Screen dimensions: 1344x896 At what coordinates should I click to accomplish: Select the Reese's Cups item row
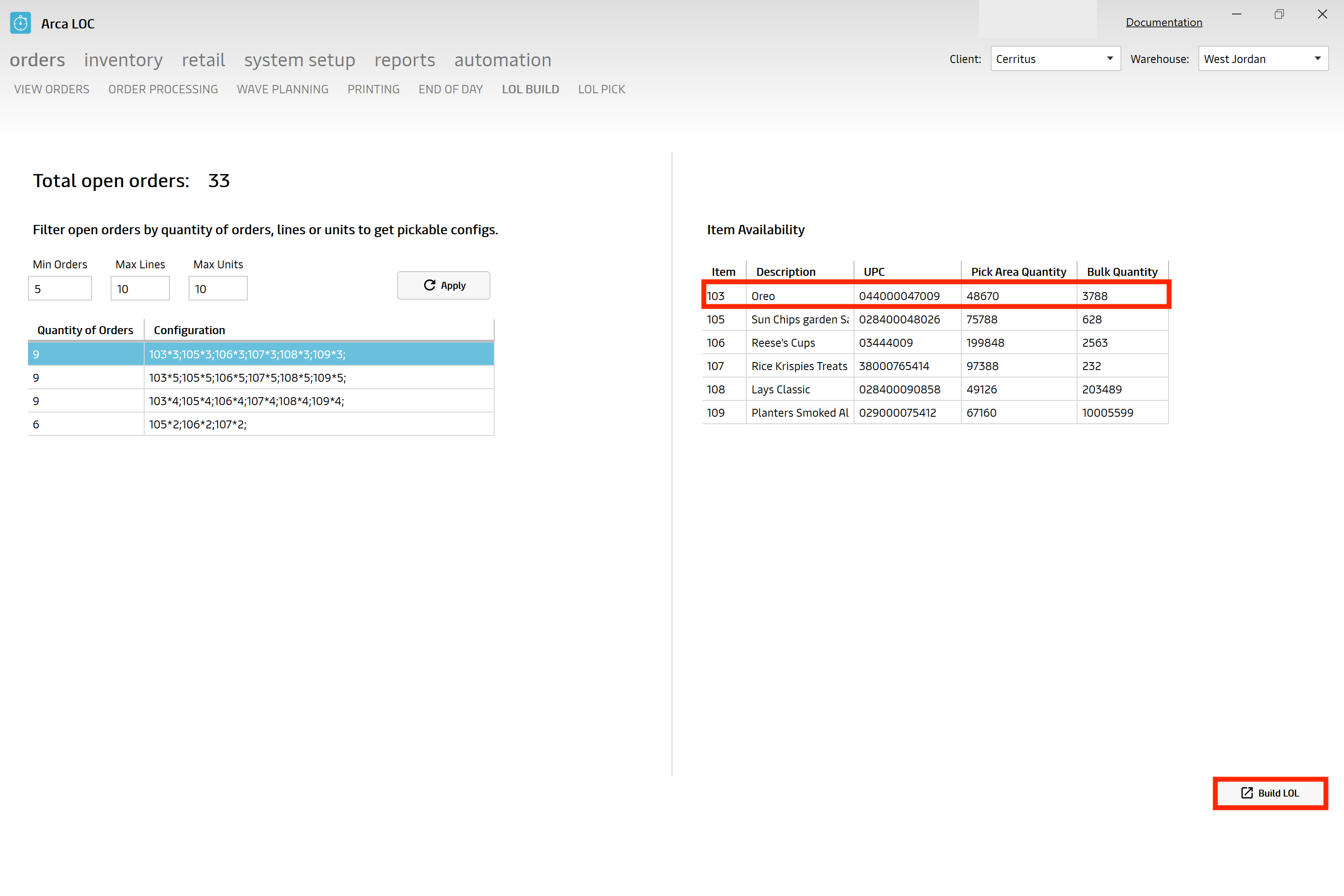935,342
